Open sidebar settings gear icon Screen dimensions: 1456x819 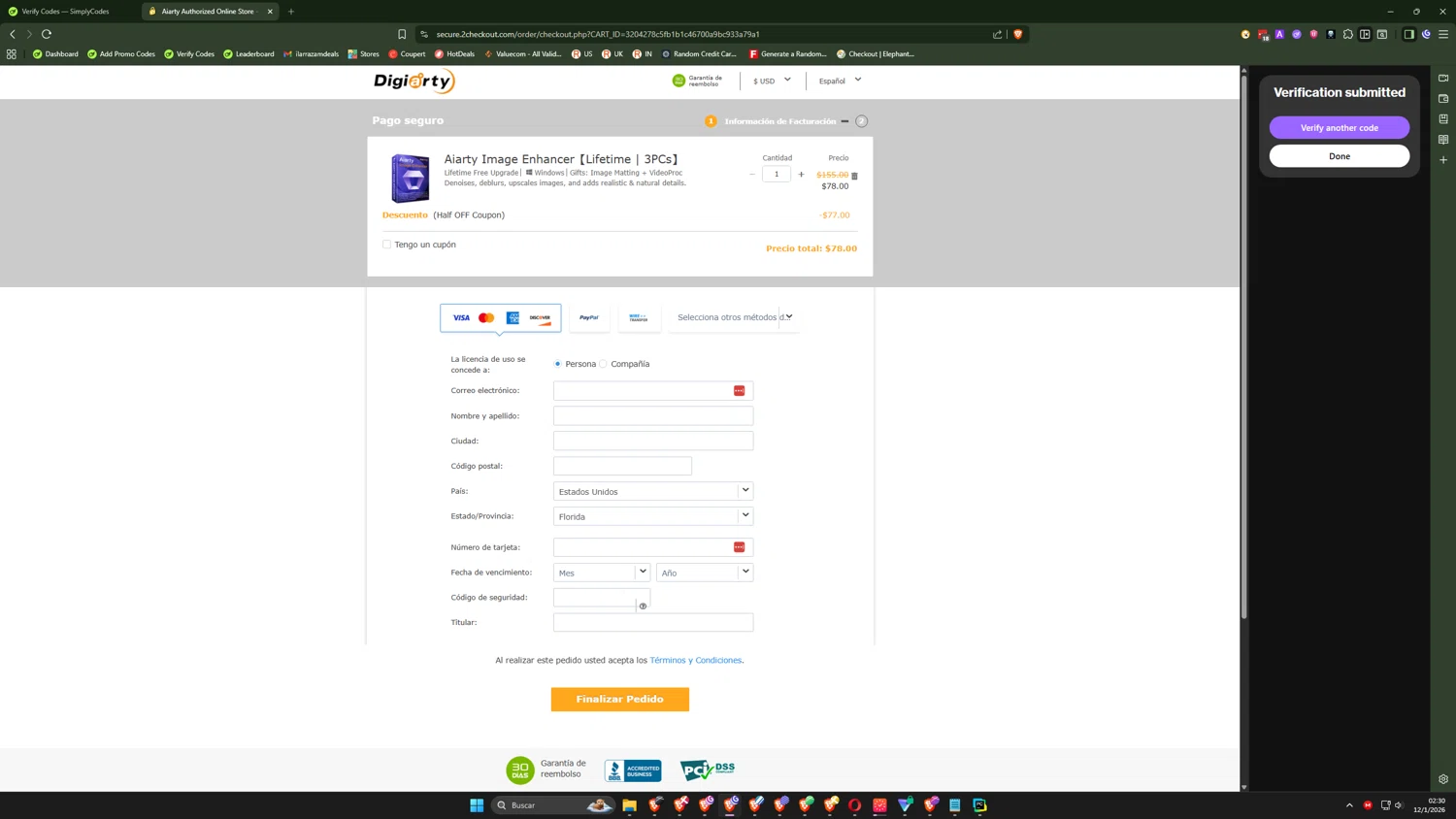(x=1443, y=779)
